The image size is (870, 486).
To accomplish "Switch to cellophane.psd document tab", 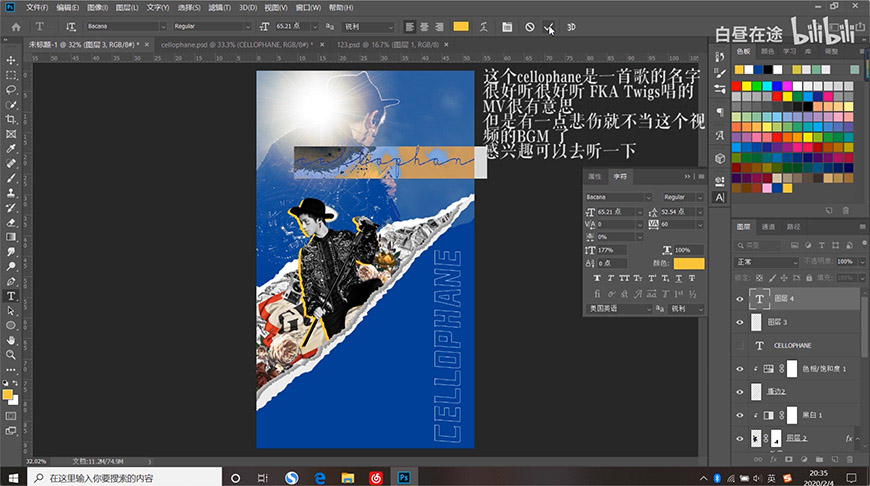I will 237,45.
